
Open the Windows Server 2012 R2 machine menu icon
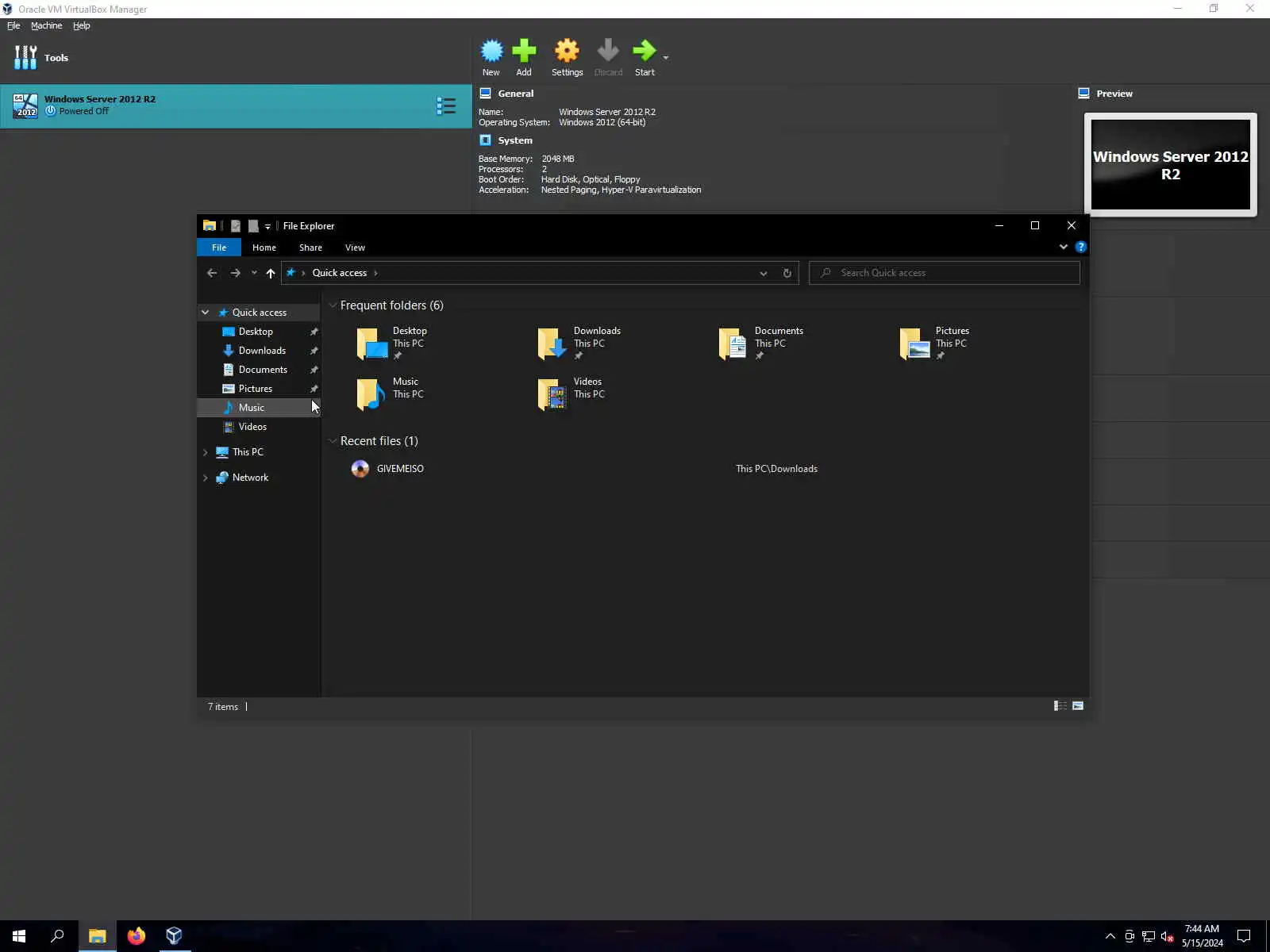pos(446,106)
